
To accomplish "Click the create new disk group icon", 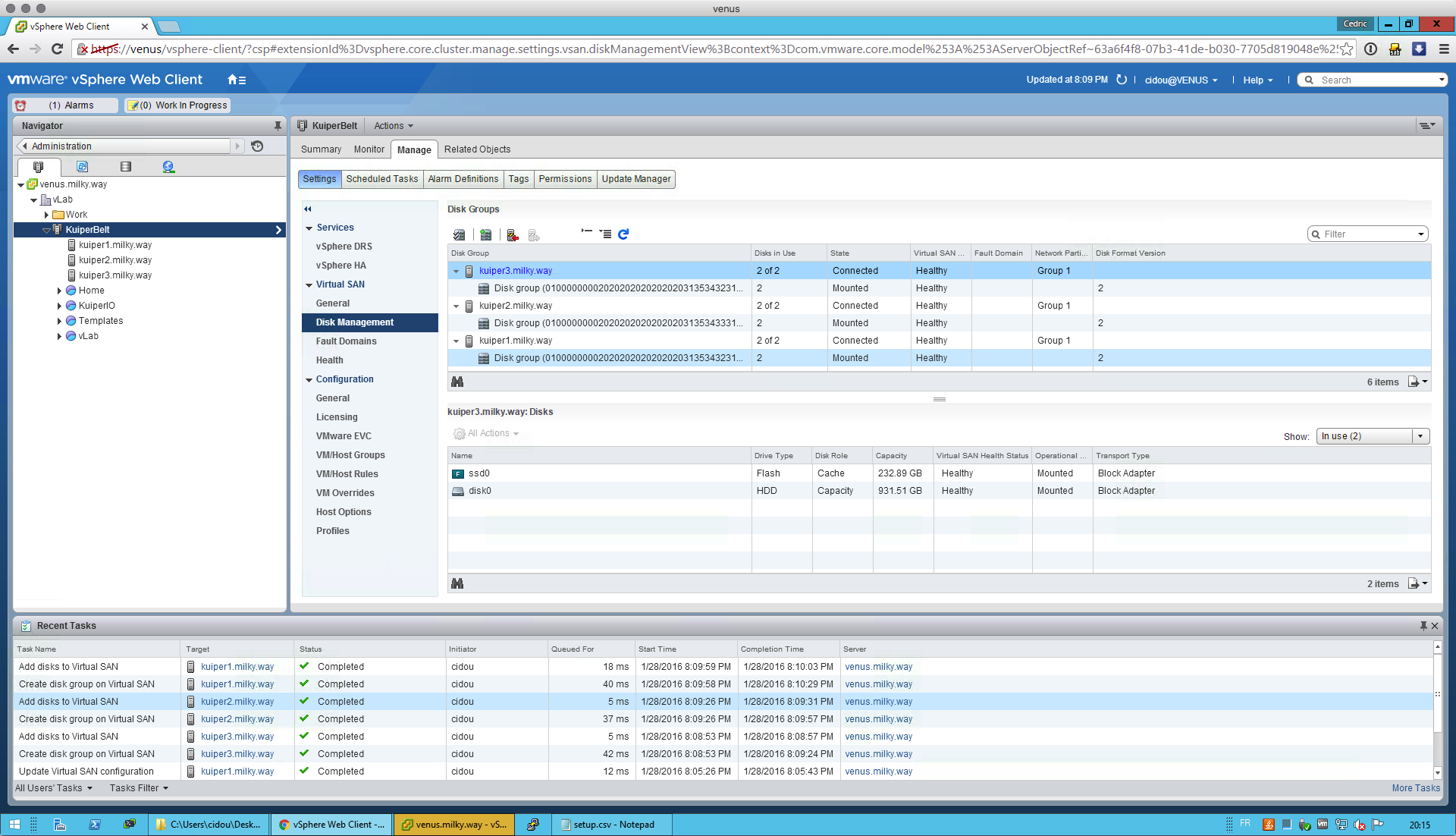I will click(485, 235).
